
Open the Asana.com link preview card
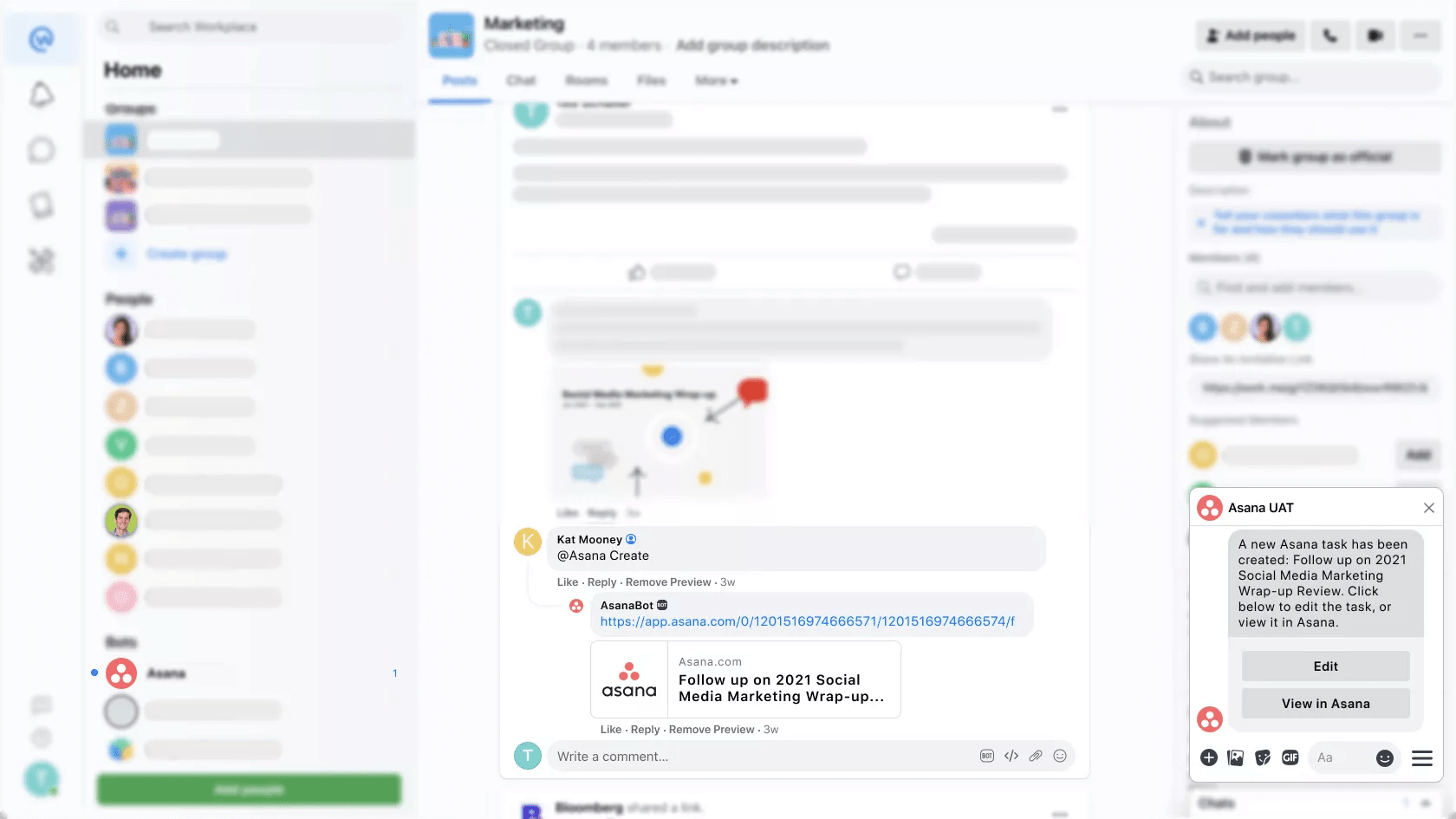click(x=745, y=679)
